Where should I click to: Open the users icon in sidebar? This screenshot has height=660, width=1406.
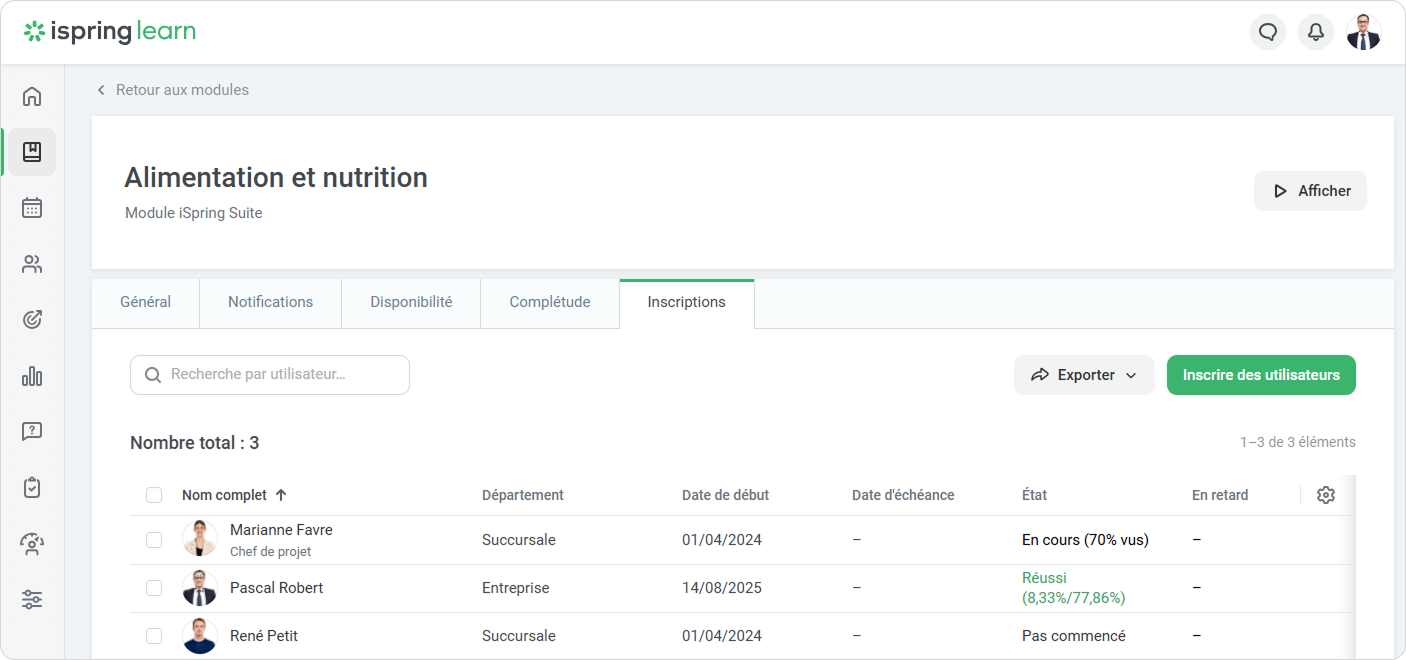pos(32,264)
